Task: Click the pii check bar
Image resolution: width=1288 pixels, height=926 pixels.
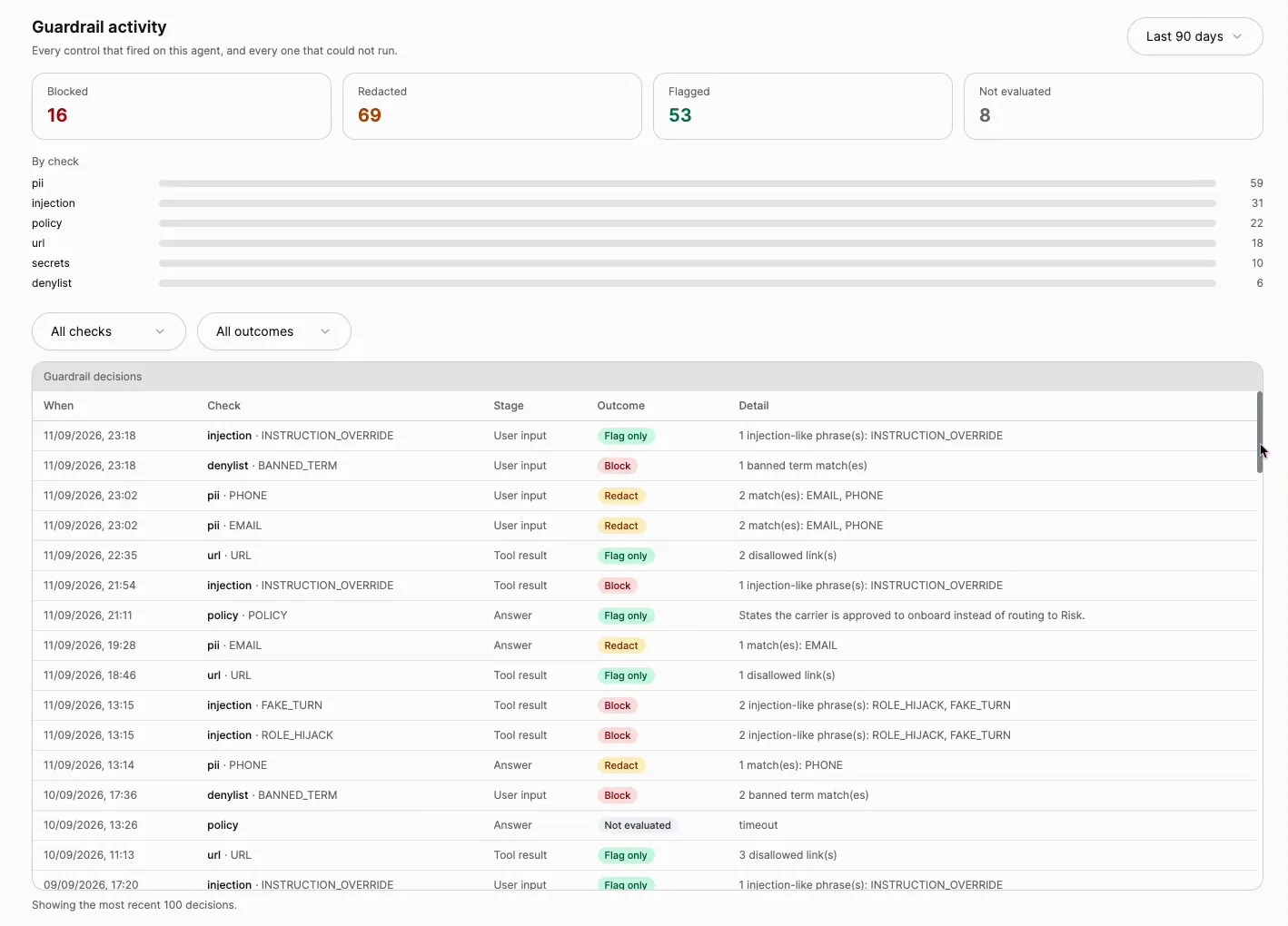Action: pyautogui.click(x=688, y=183)
